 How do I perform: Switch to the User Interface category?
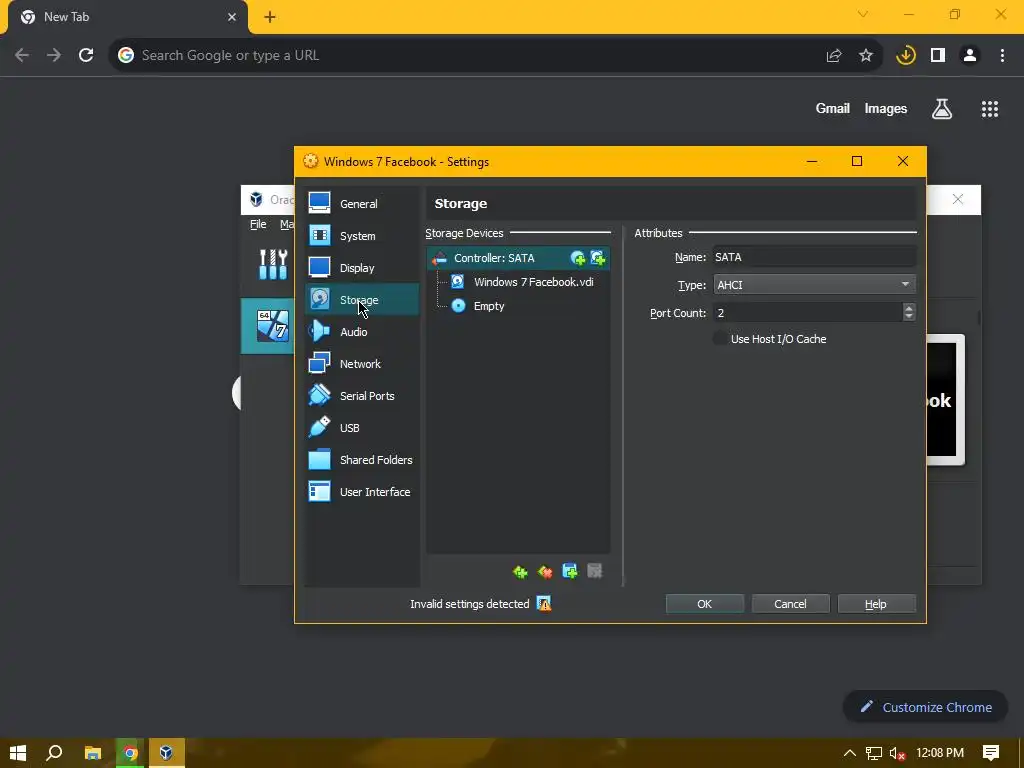pos(362,492)
